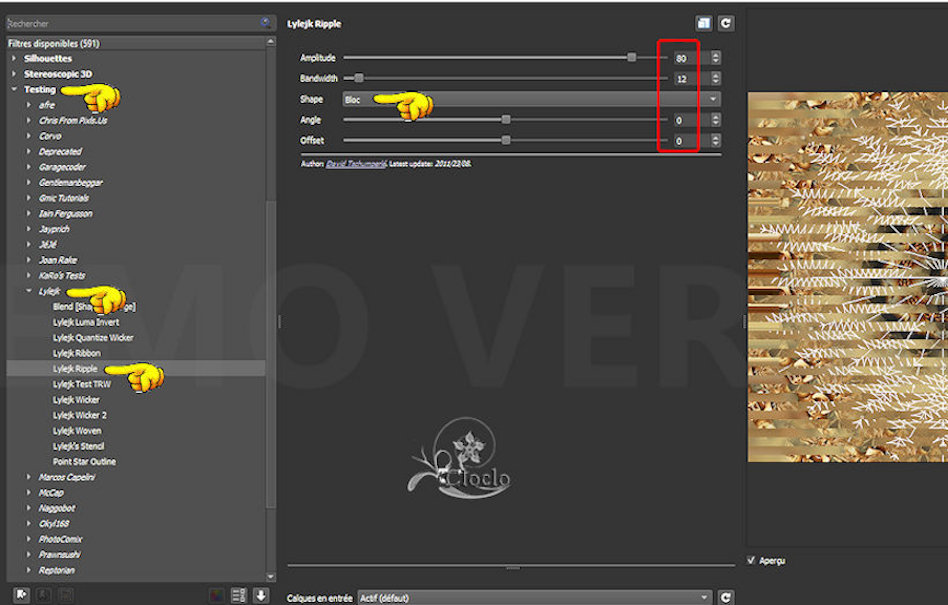Click the colored square icon below the filter tree
The height and width of the screenshot is (605, 948).
tap(216, 595)
